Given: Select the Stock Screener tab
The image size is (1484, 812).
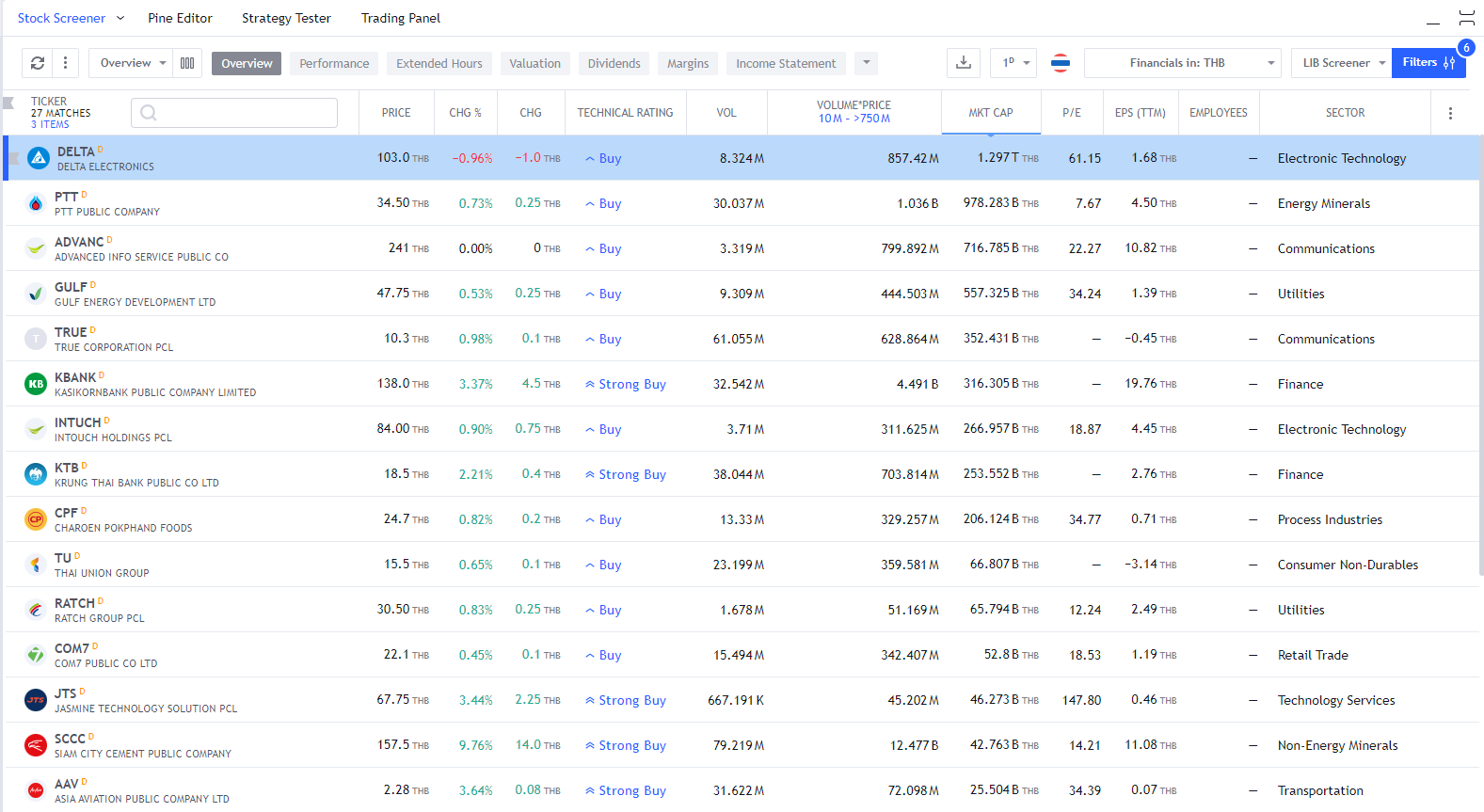Looking at the screenshot, I should (61, 18).
